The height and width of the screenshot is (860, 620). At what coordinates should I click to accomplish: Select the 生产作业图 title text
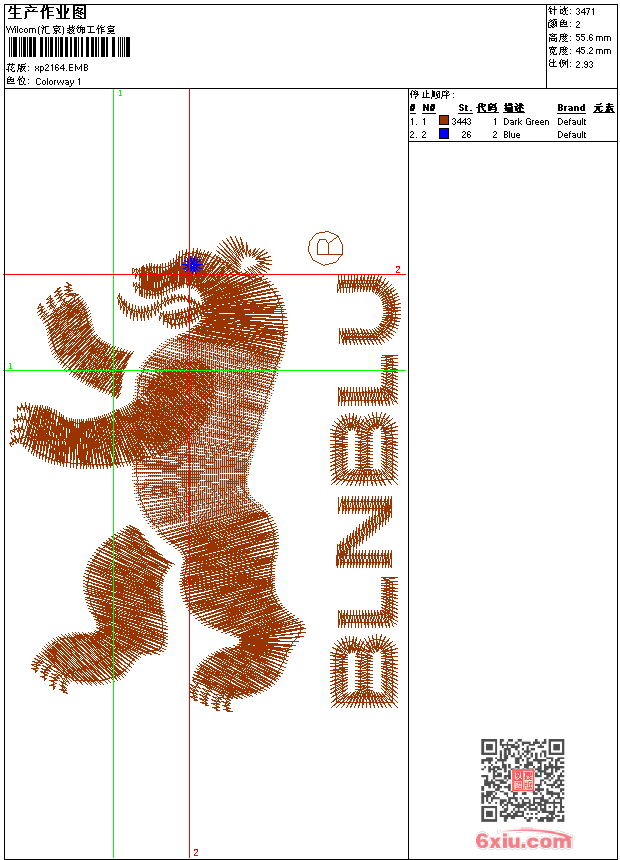[x=47, y=13]
